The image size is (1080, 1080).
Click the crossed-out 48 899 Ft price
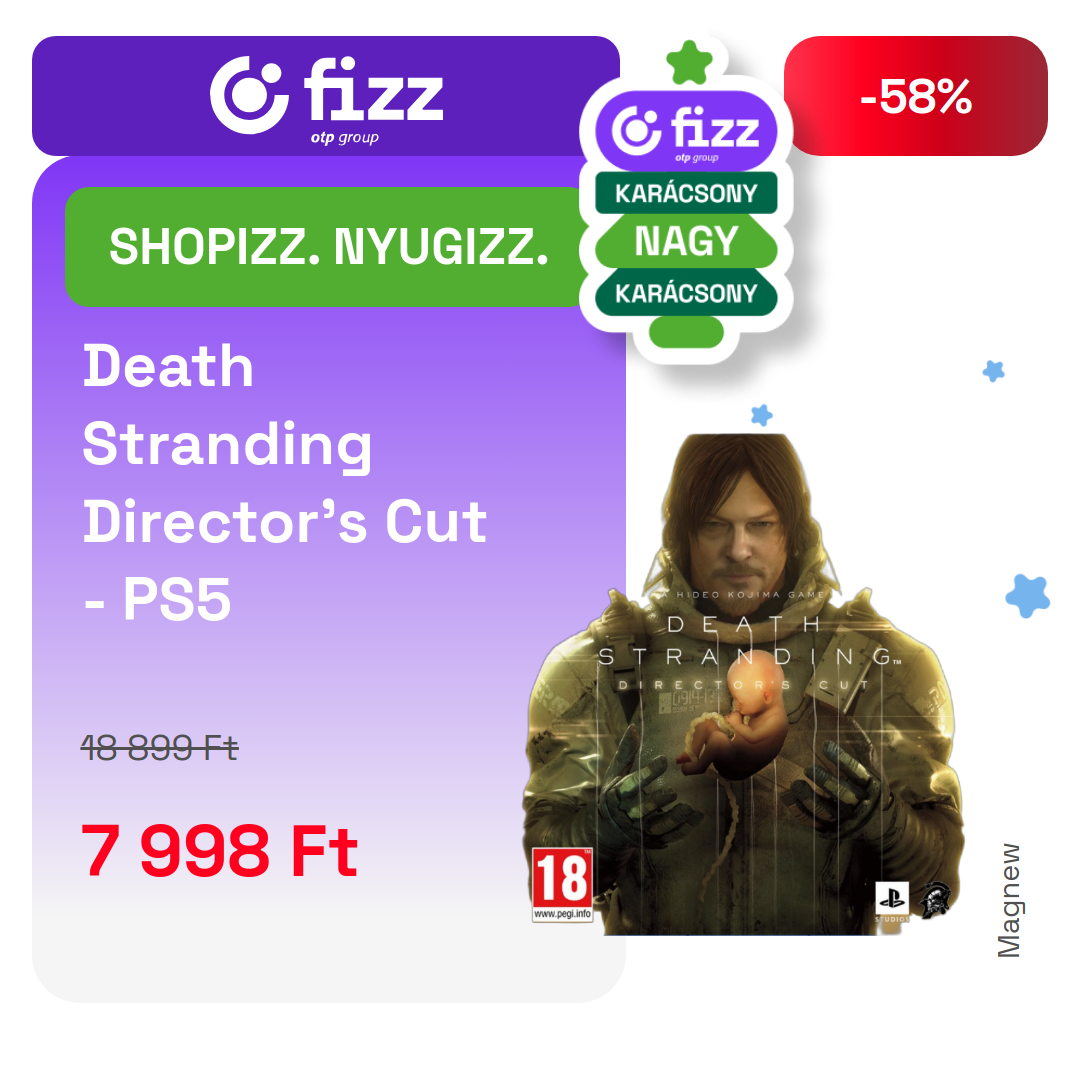tap(159, 747)
